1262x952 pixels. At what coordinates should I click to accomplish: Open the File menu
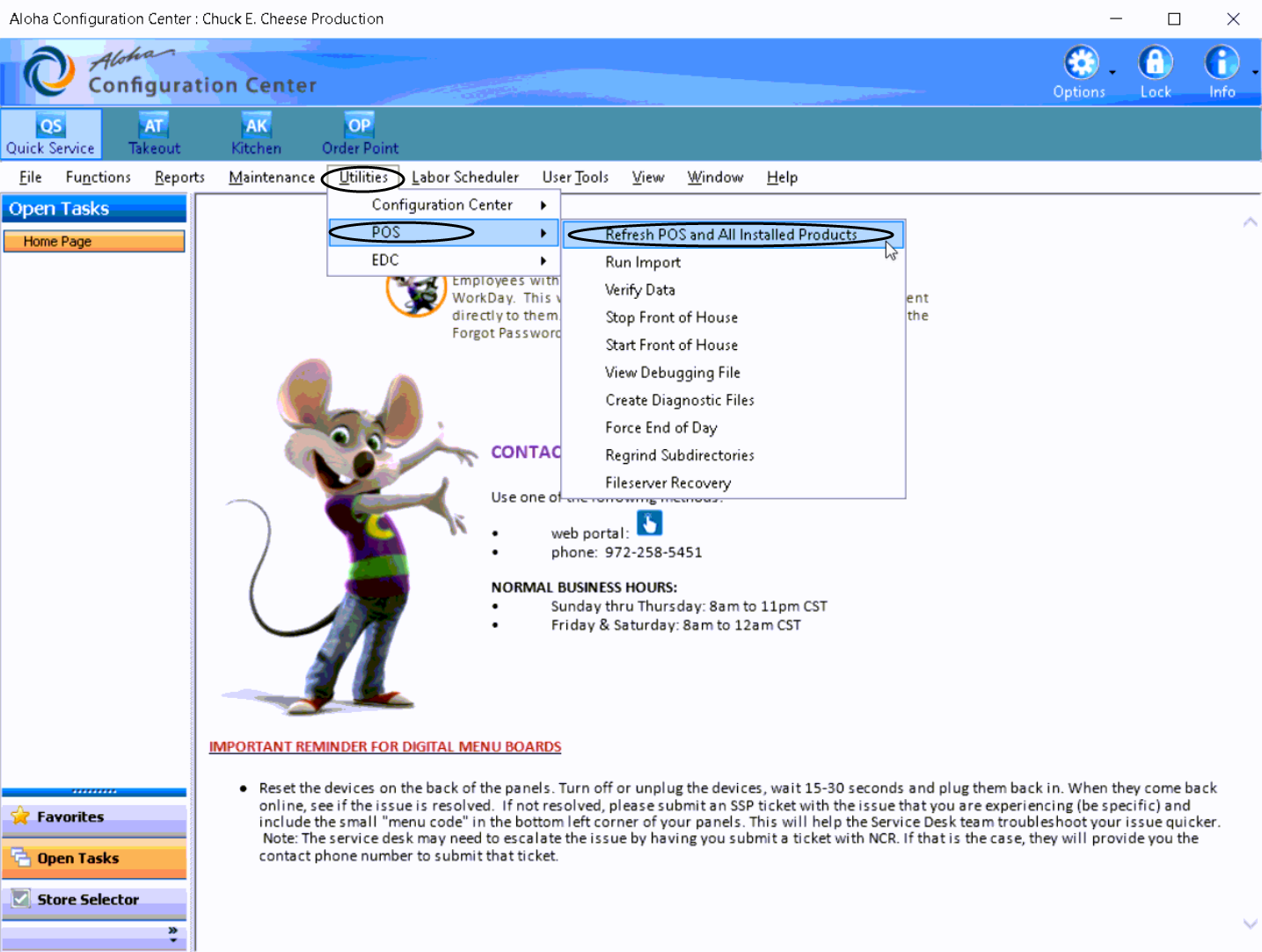[x=30, y=178]
